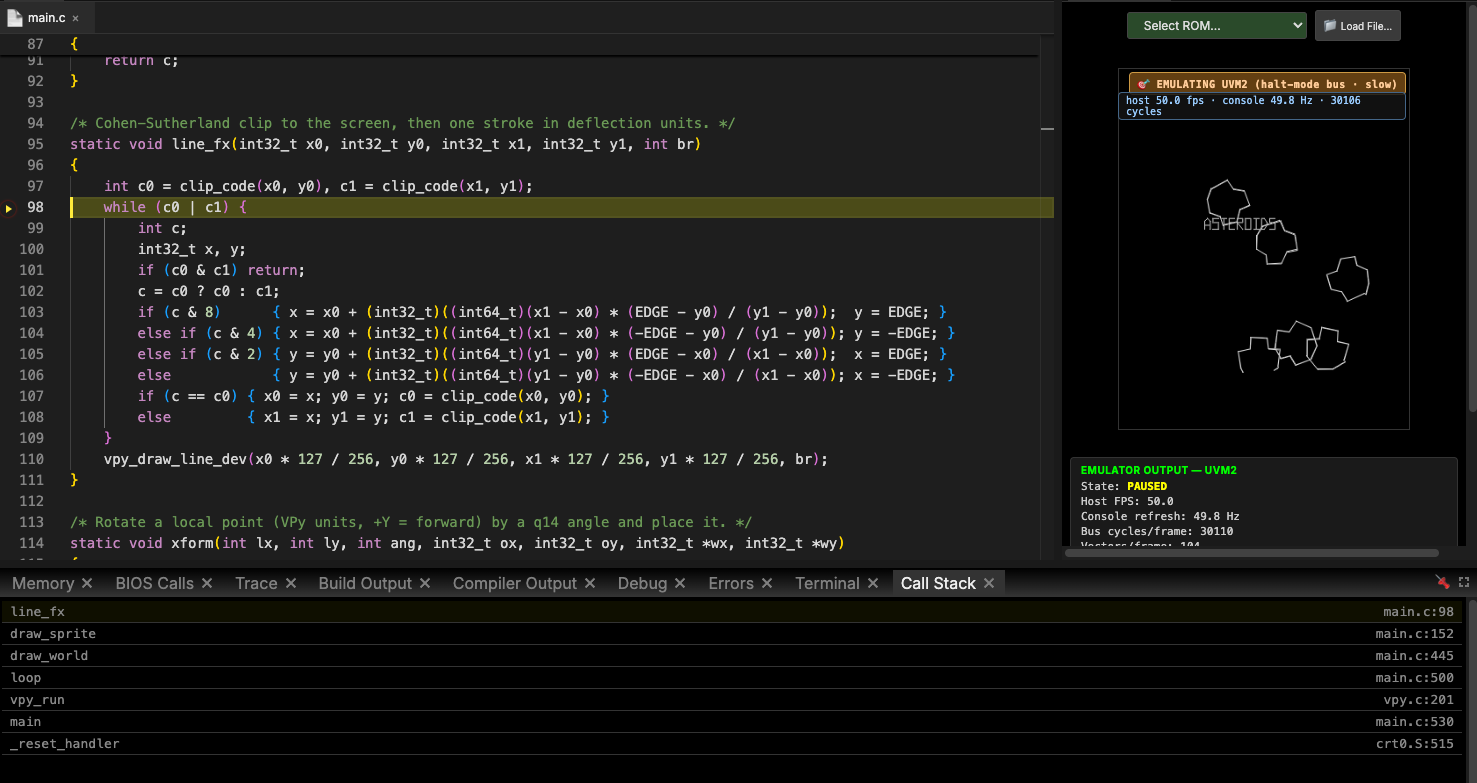Close the Terminal tab
The height and width of the screenshot is (783, 1477).
tap(873, 583)
